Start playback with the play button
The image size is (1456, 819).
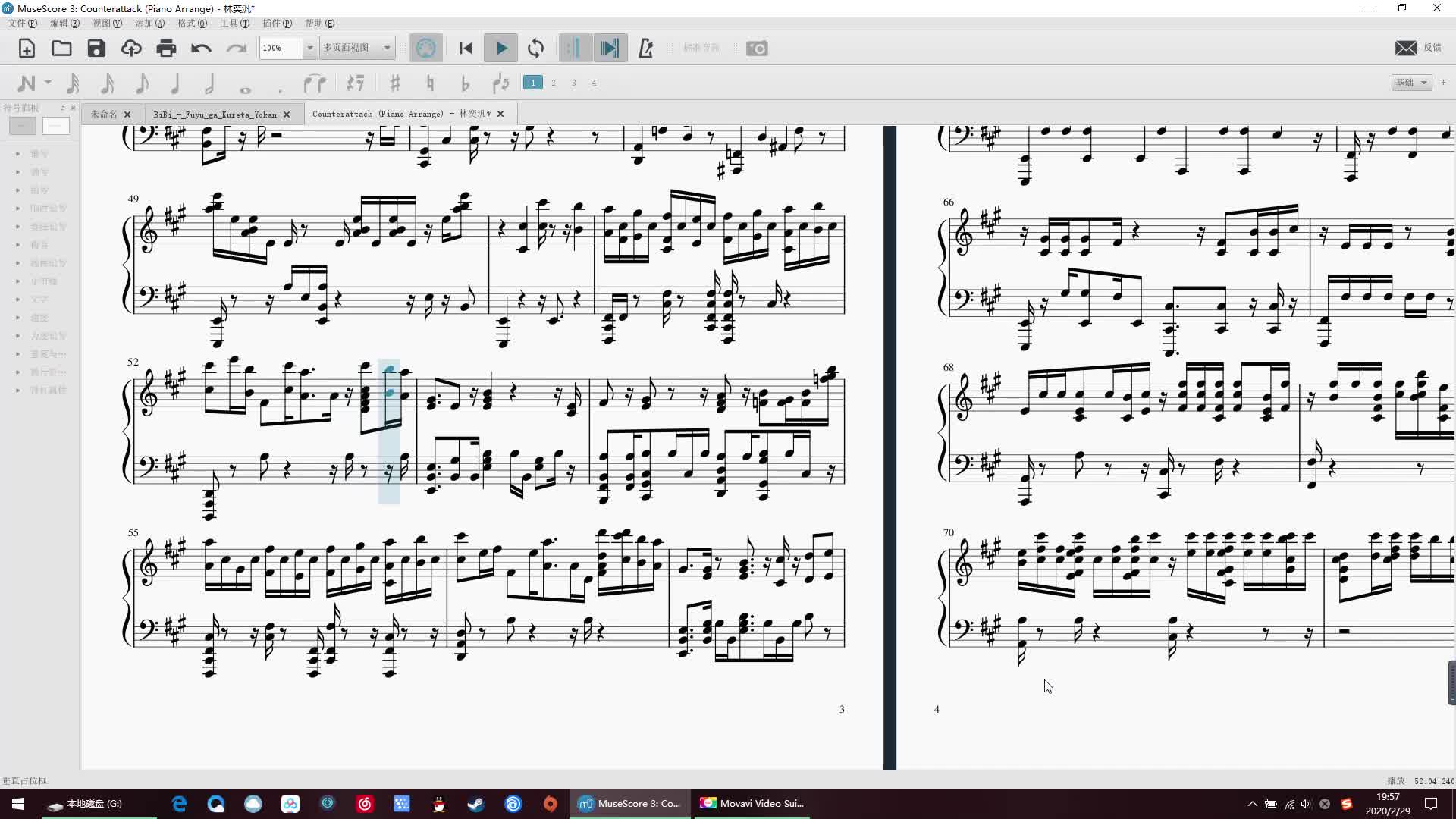click(x=501, y=49)
